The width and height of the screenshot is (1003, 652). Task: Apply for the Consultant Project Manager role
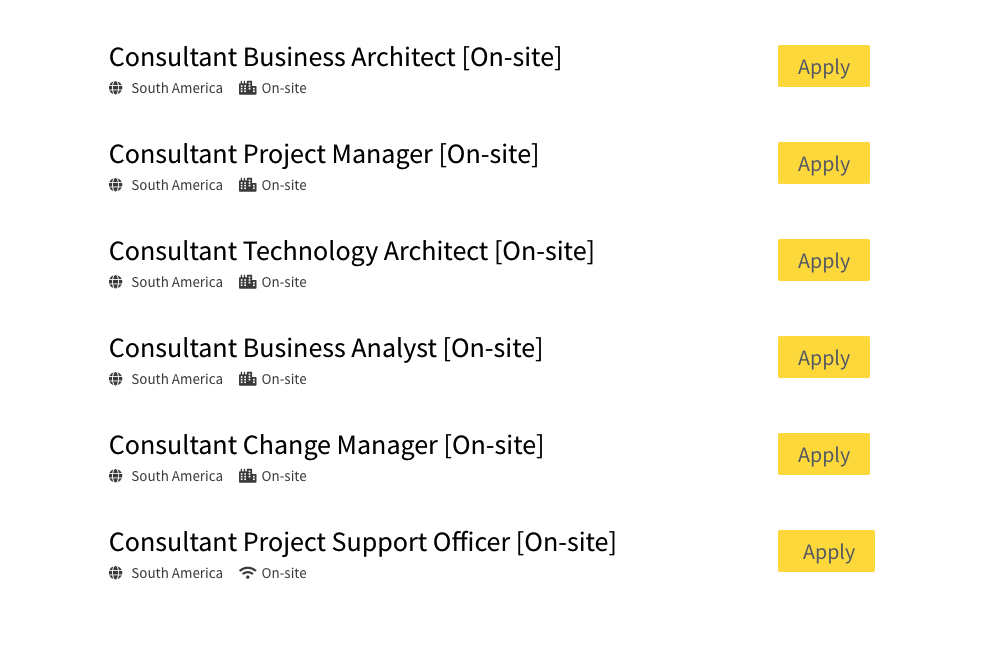pos(823,163)
